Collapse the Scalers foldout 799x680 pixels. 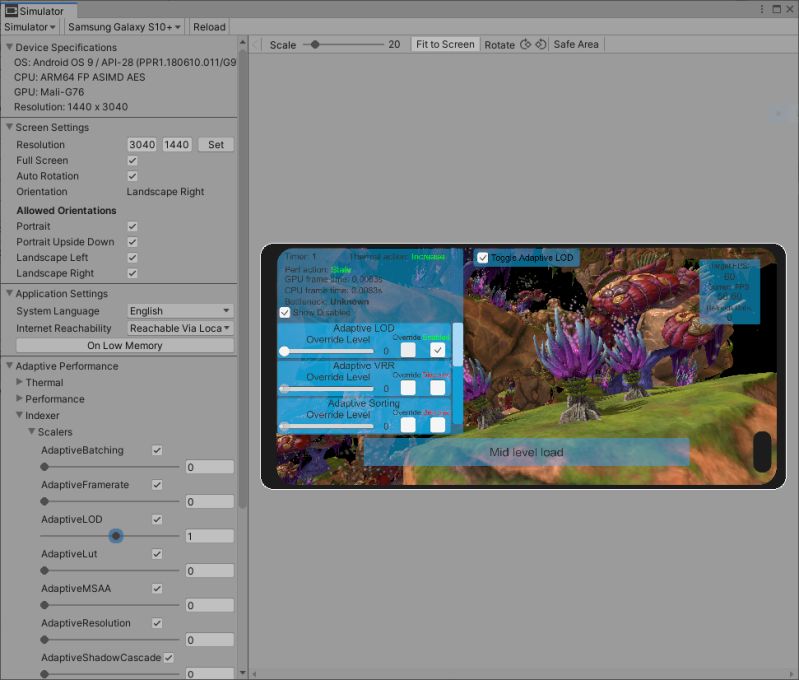click(x=32, y=431)
